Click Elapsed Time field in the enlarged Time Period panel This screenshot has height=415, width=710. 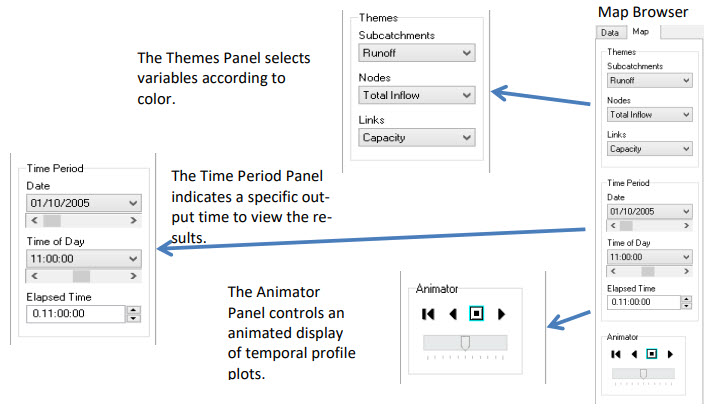pyautogui.click(x=75, y=313)
